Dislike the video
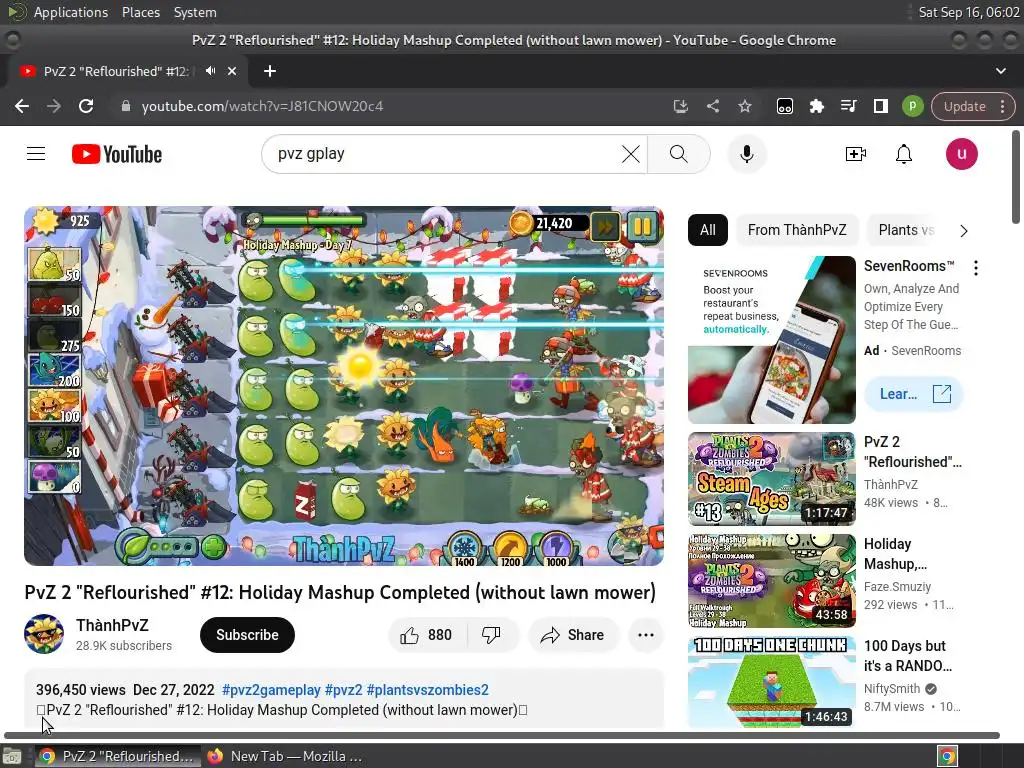Screen dimensions: 1024x768 (491, 635)
